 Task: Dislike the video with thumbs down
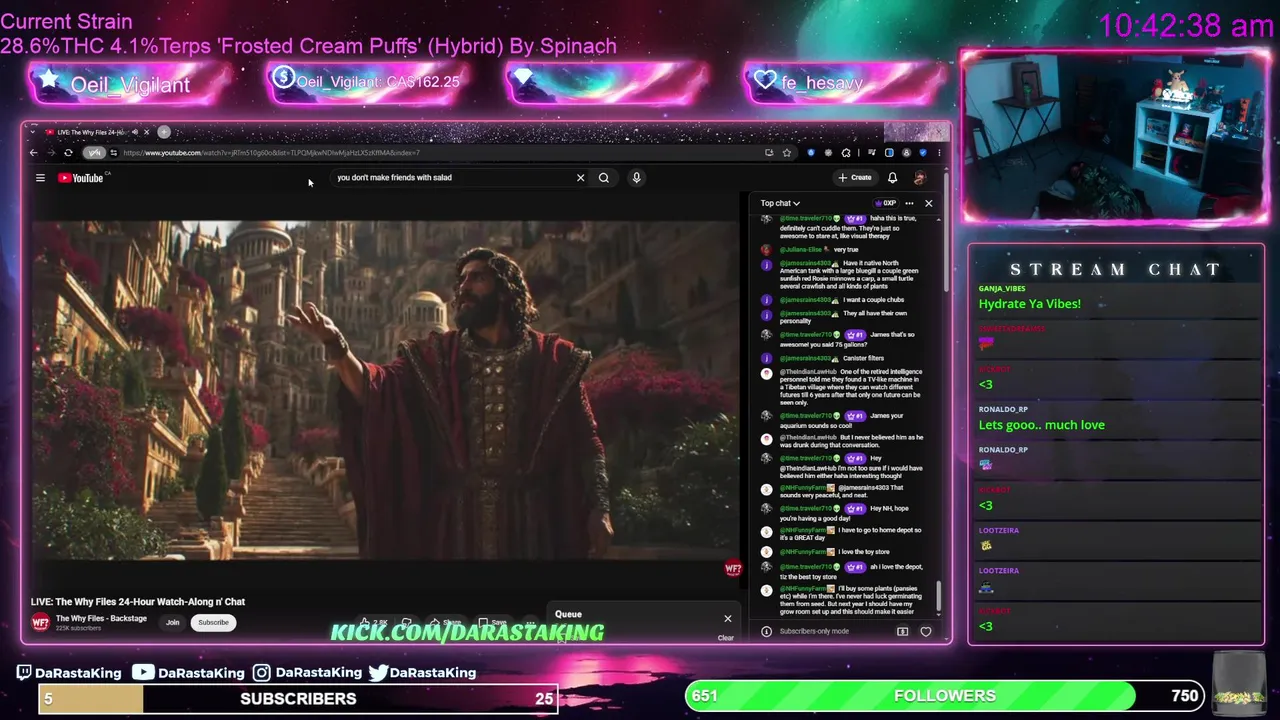pos(407,622)
